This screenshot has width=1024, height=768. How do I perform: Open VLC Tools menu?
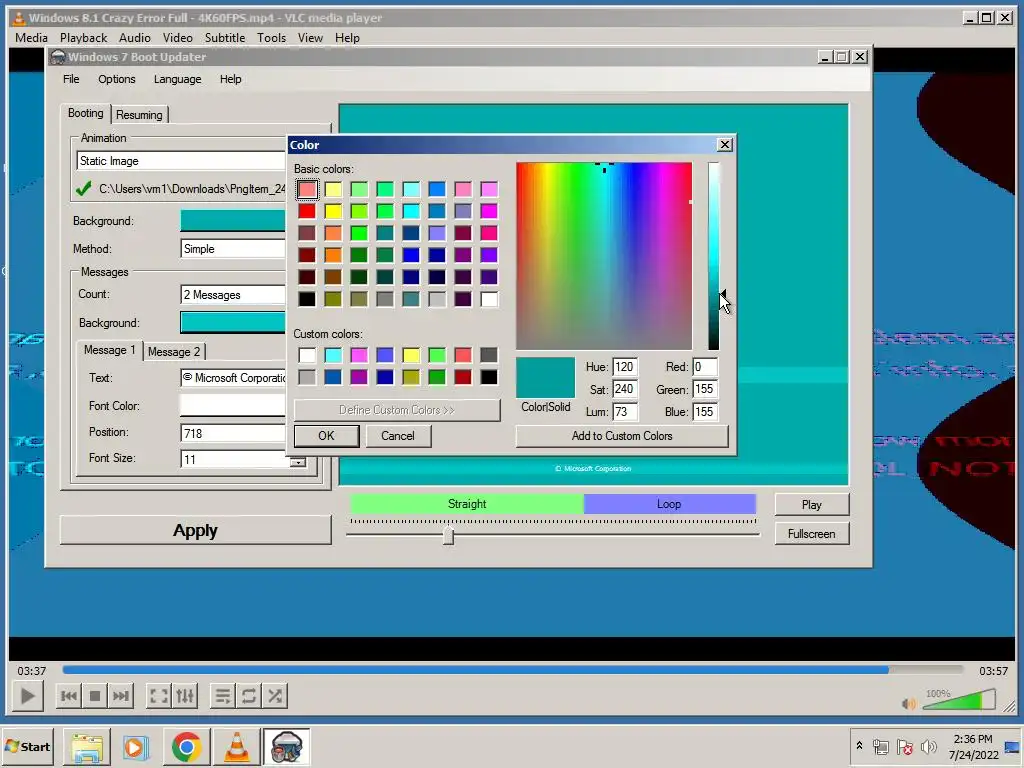coord(271,38)
